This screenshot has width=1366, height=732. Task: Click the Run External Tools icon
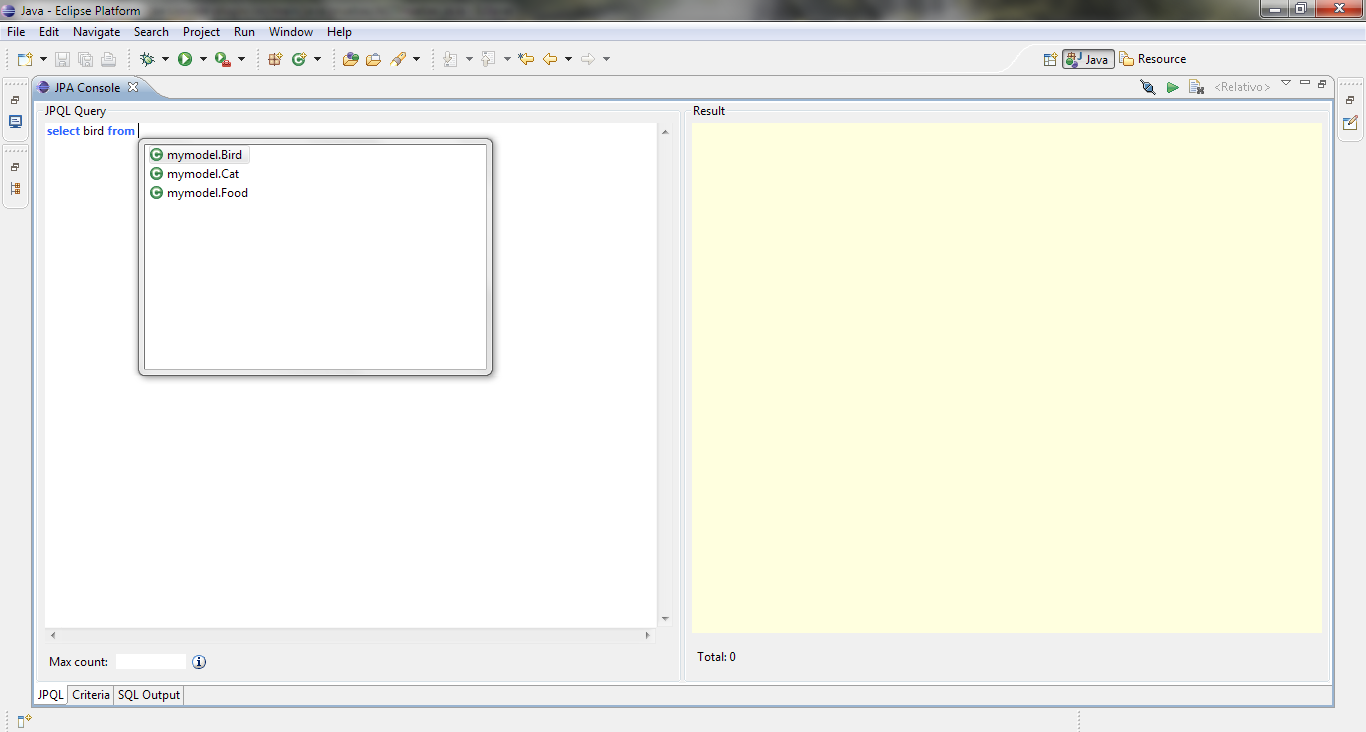pyautogui.click(x=223, y=60)
